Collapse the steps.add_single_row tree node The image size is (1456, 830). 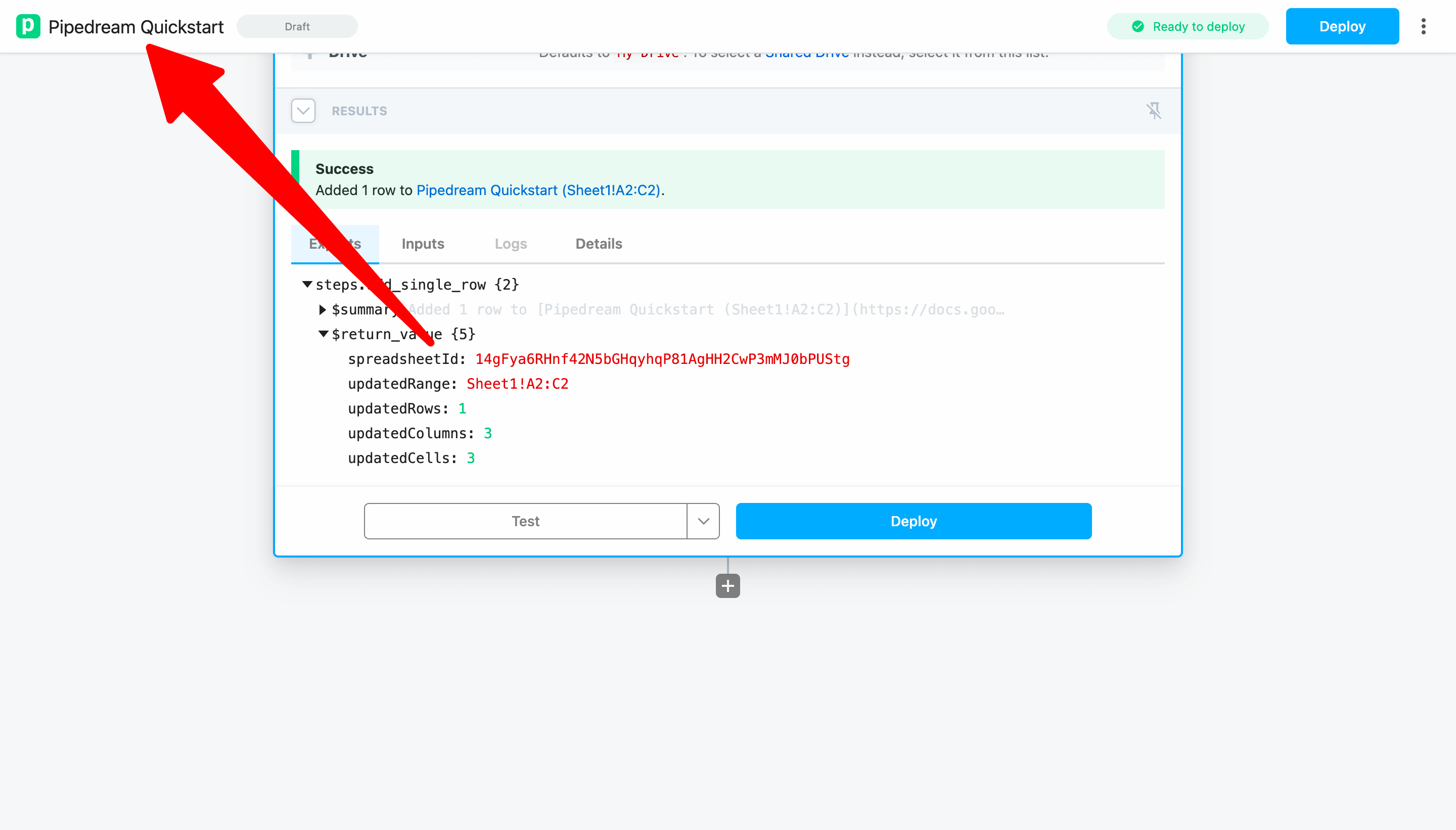[307, 284]
